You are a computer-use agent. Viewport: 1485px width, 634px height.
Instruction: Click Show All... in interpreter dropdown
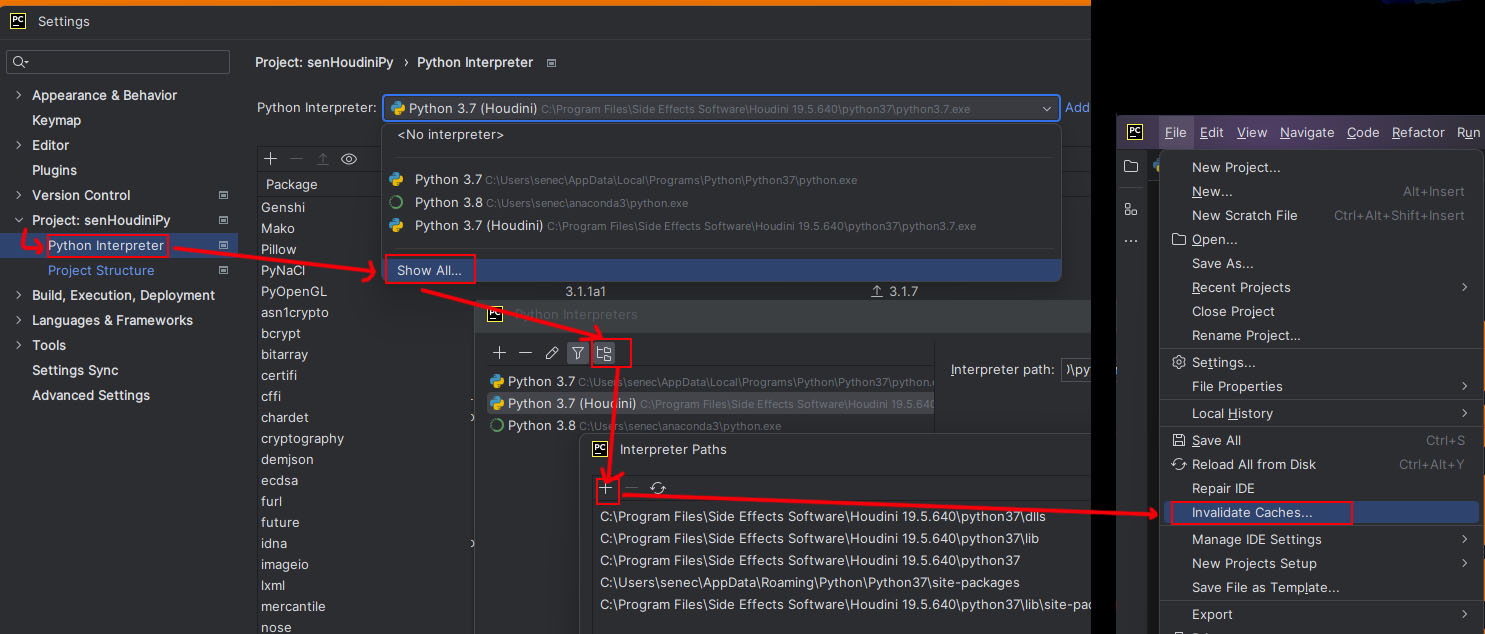(x=429, y=270)
